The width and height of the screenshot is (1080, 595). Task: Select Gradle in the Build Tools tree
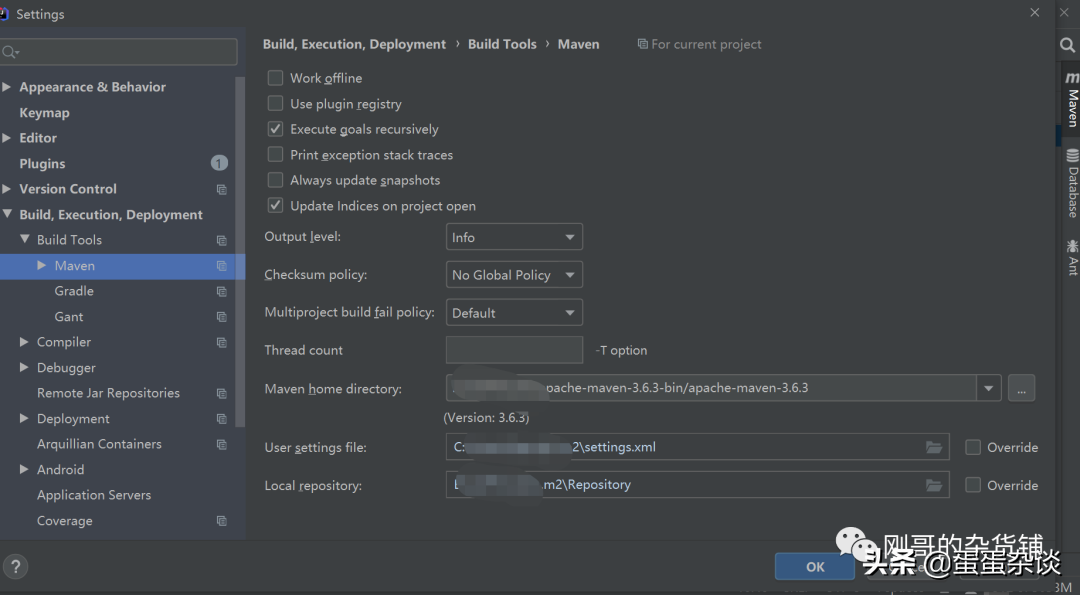coord(74,291)
